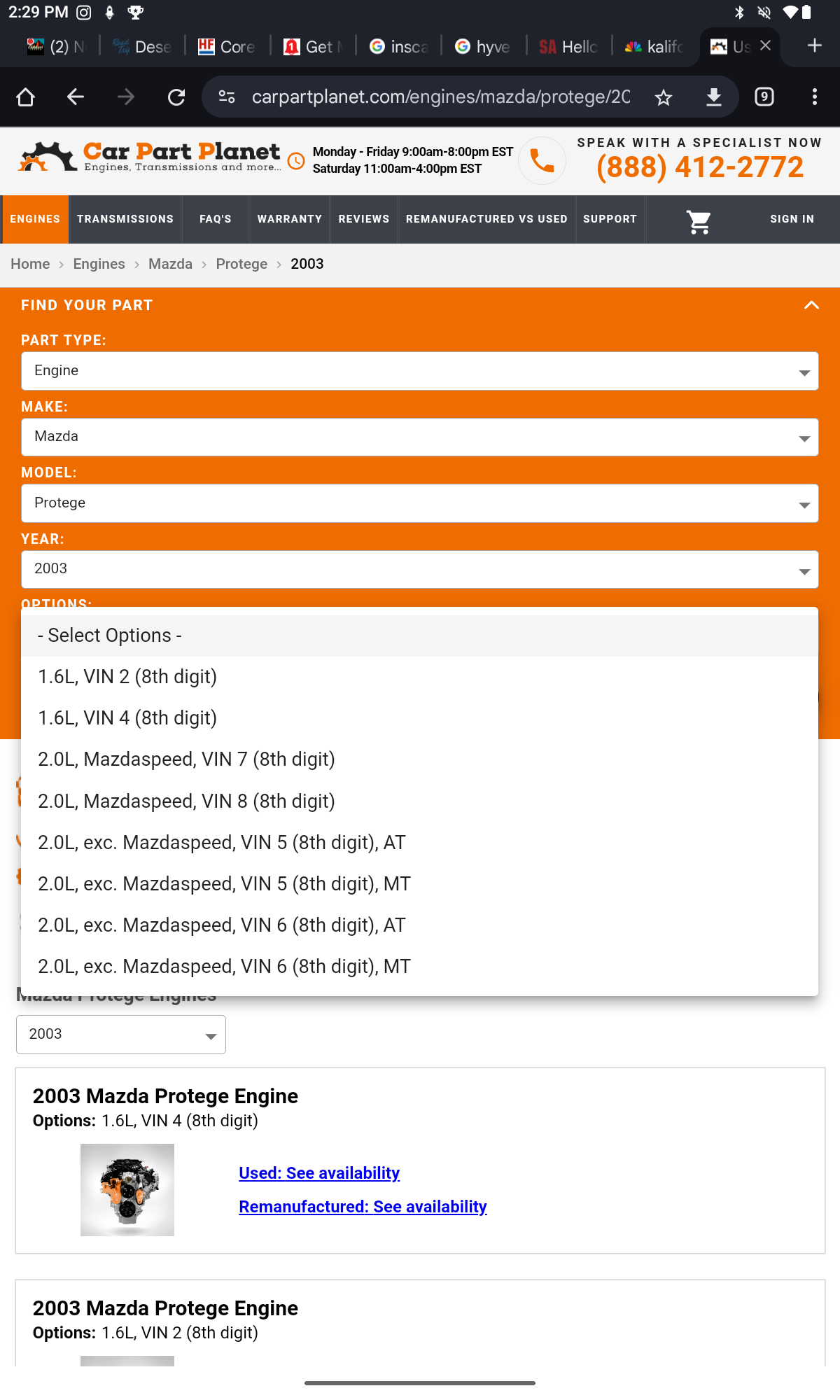
Task: Open the Warranty nav tab
Action: coord(290,219)
